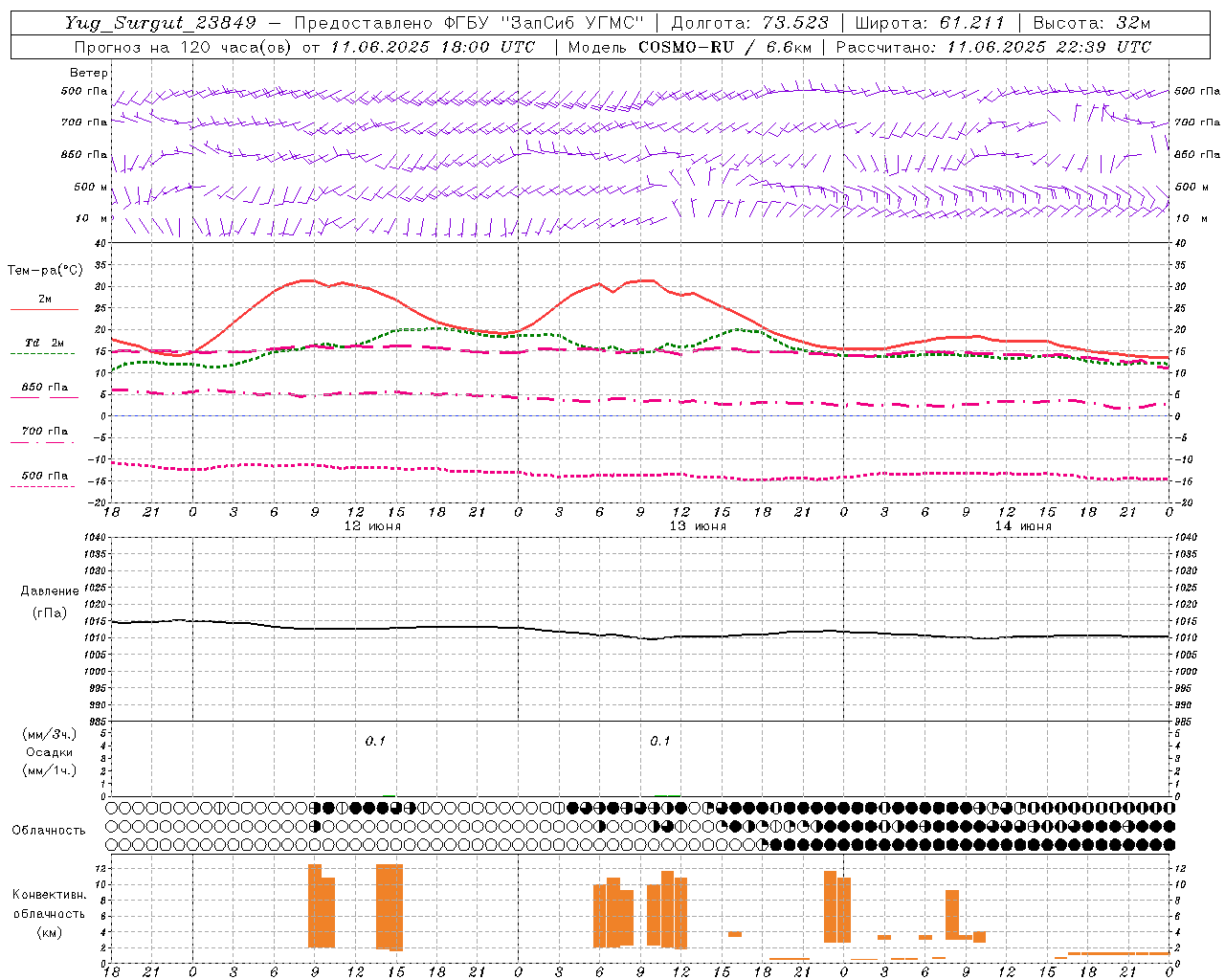This screenshot has height=980, width=1225.
Task: Click the (км) unit label under convective cloudiness
Action: pos(49,932)
